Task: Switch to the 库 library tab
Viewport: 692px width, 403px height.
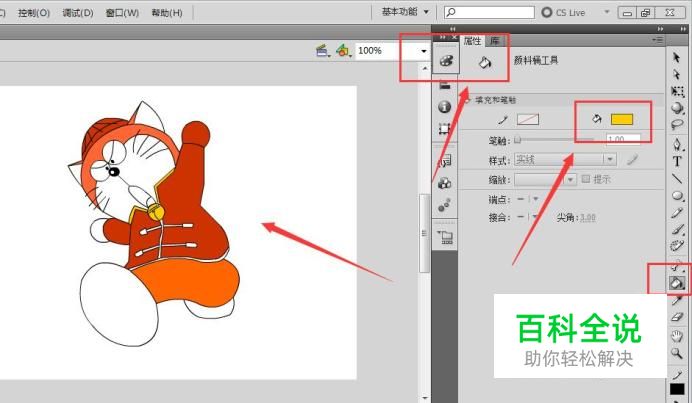Action: tap(495, 41)
